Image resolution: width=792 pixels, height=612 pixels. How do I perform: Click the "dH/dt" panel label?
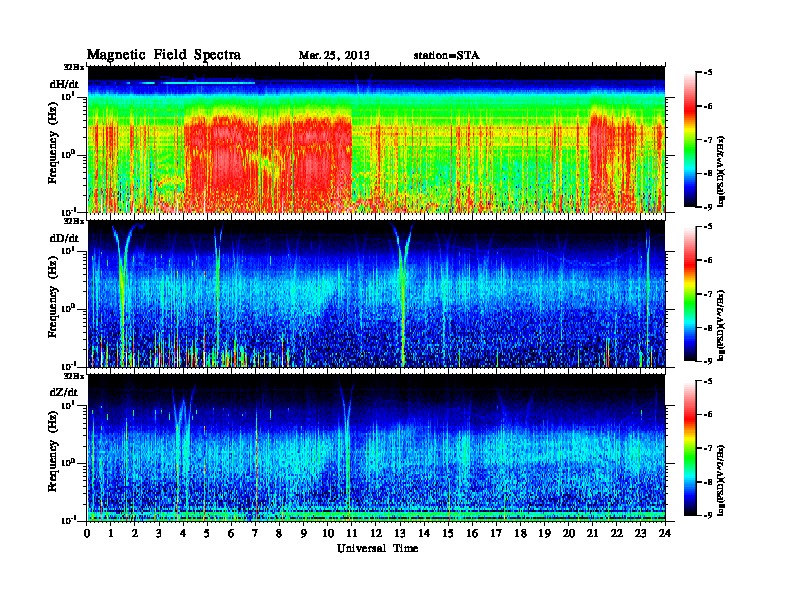click(64, 84)
